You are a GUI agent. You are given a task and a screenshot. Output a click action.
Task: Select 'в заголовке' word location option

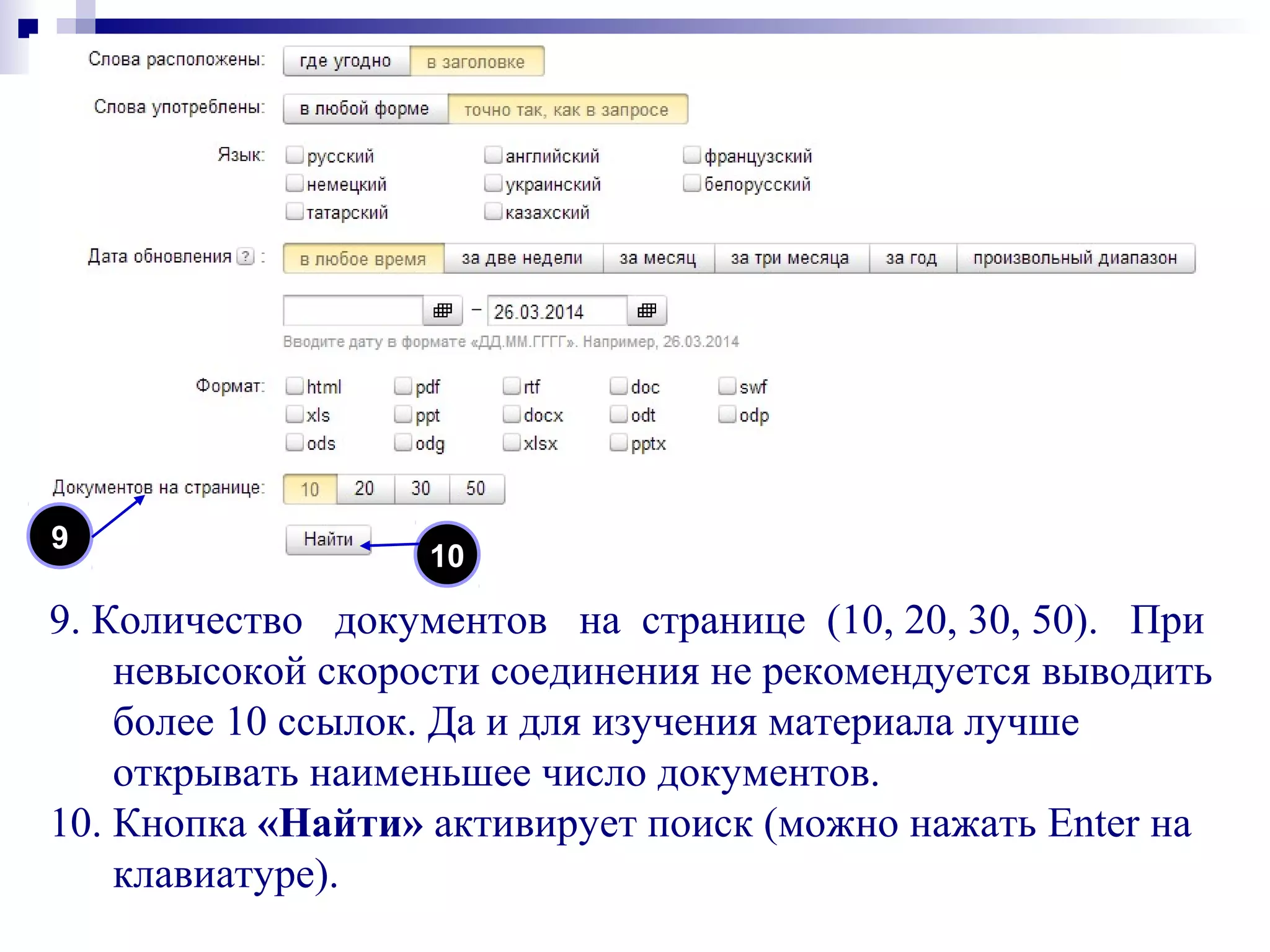(x=476, y=61)
